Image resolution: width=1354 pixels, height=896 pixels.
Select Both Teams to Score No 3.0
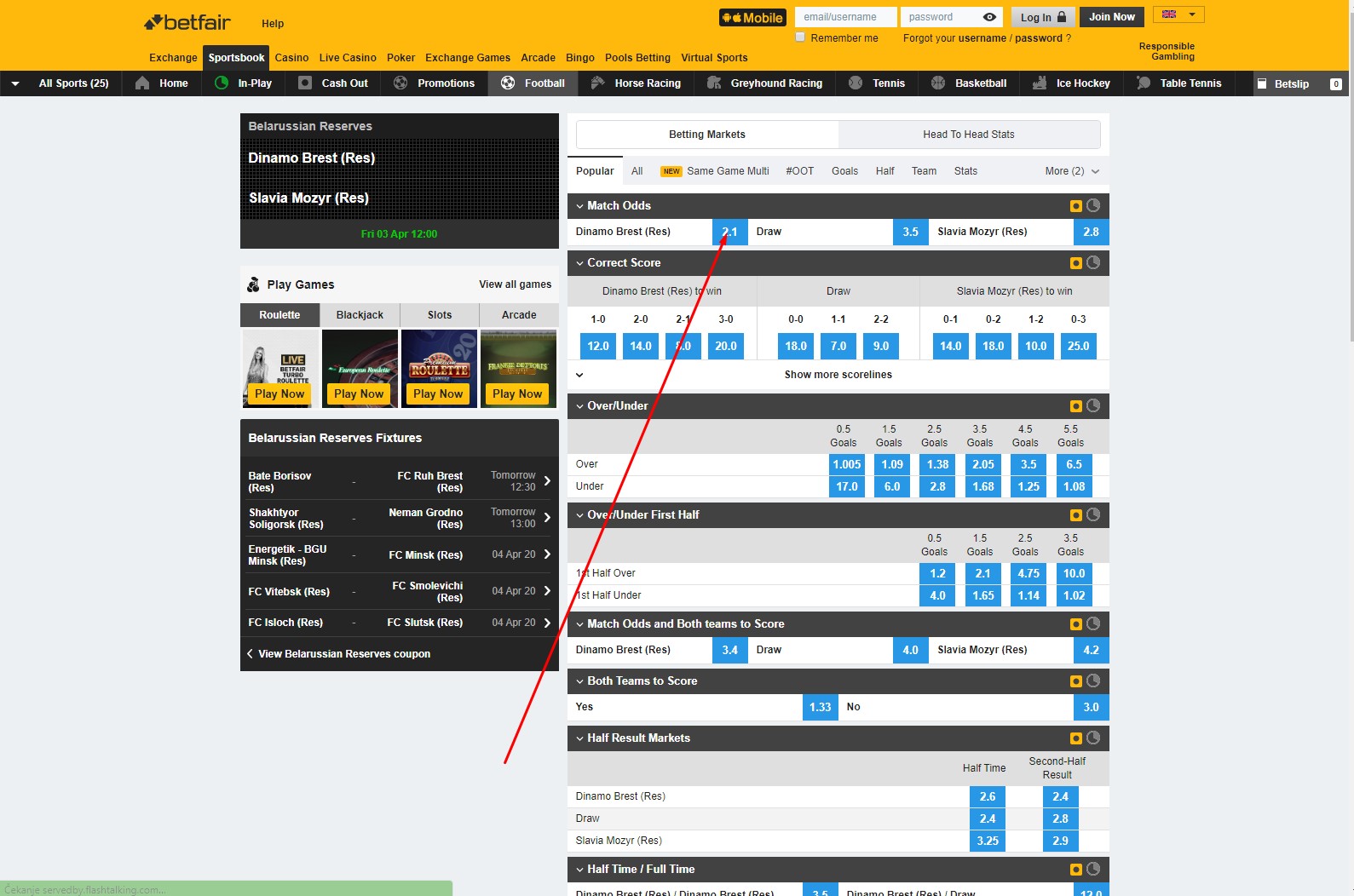pyautogui.click(x=1091, y=707)
